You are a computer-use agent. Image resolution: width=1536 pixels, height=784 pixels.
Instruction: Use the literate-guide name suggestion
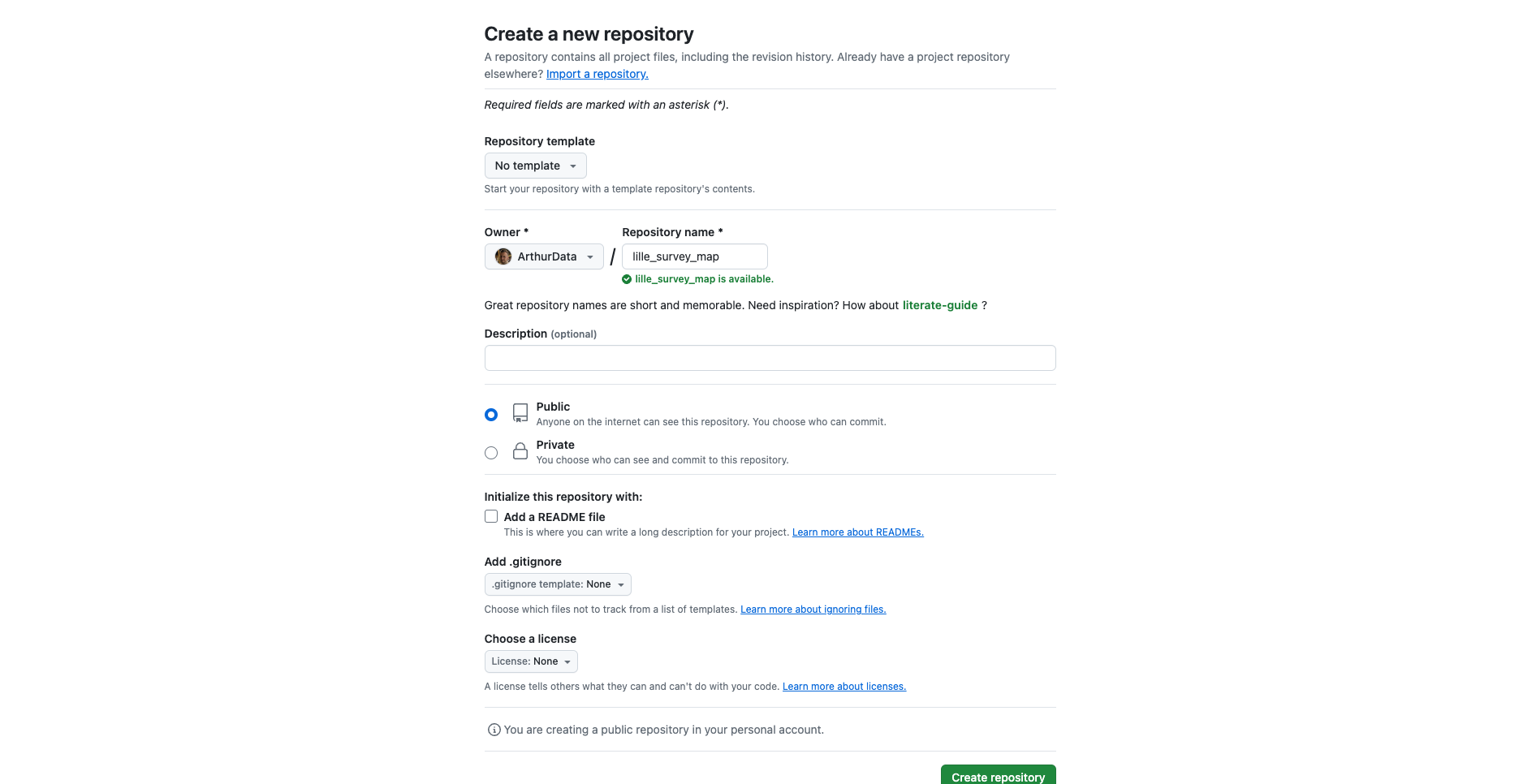point(940,305)
